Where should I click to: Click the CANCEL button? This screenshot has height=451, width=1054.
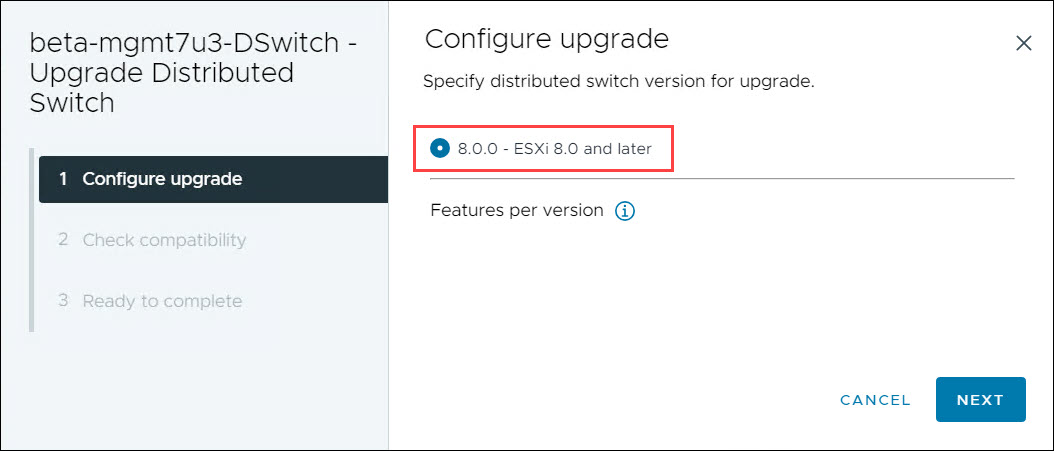(x=875, y=401)
